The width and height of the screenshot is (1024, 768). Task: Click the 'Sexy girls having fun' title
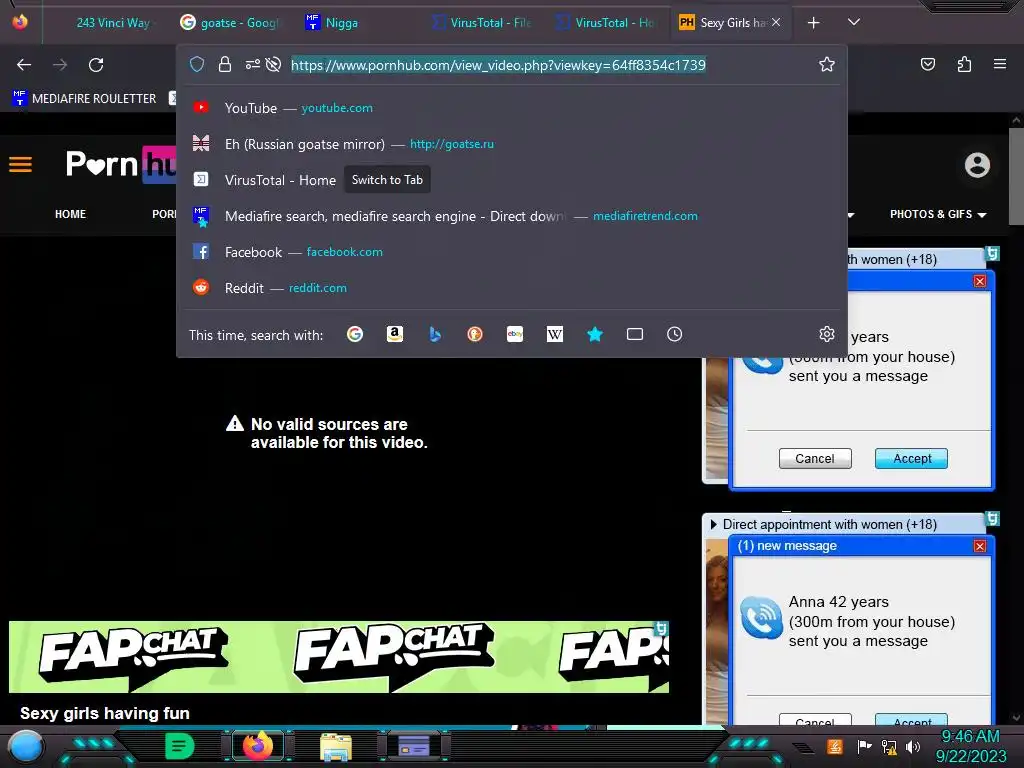tap(104, 713)
